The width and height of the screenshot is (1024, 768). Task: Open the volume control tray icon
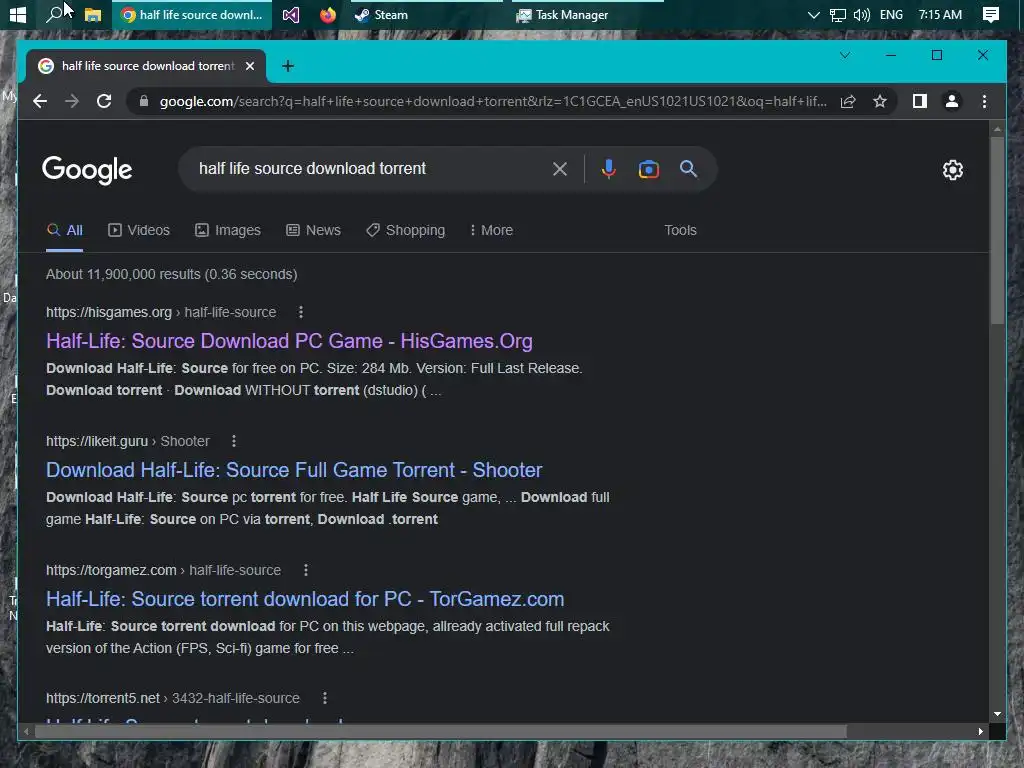[x=861, y=14]
